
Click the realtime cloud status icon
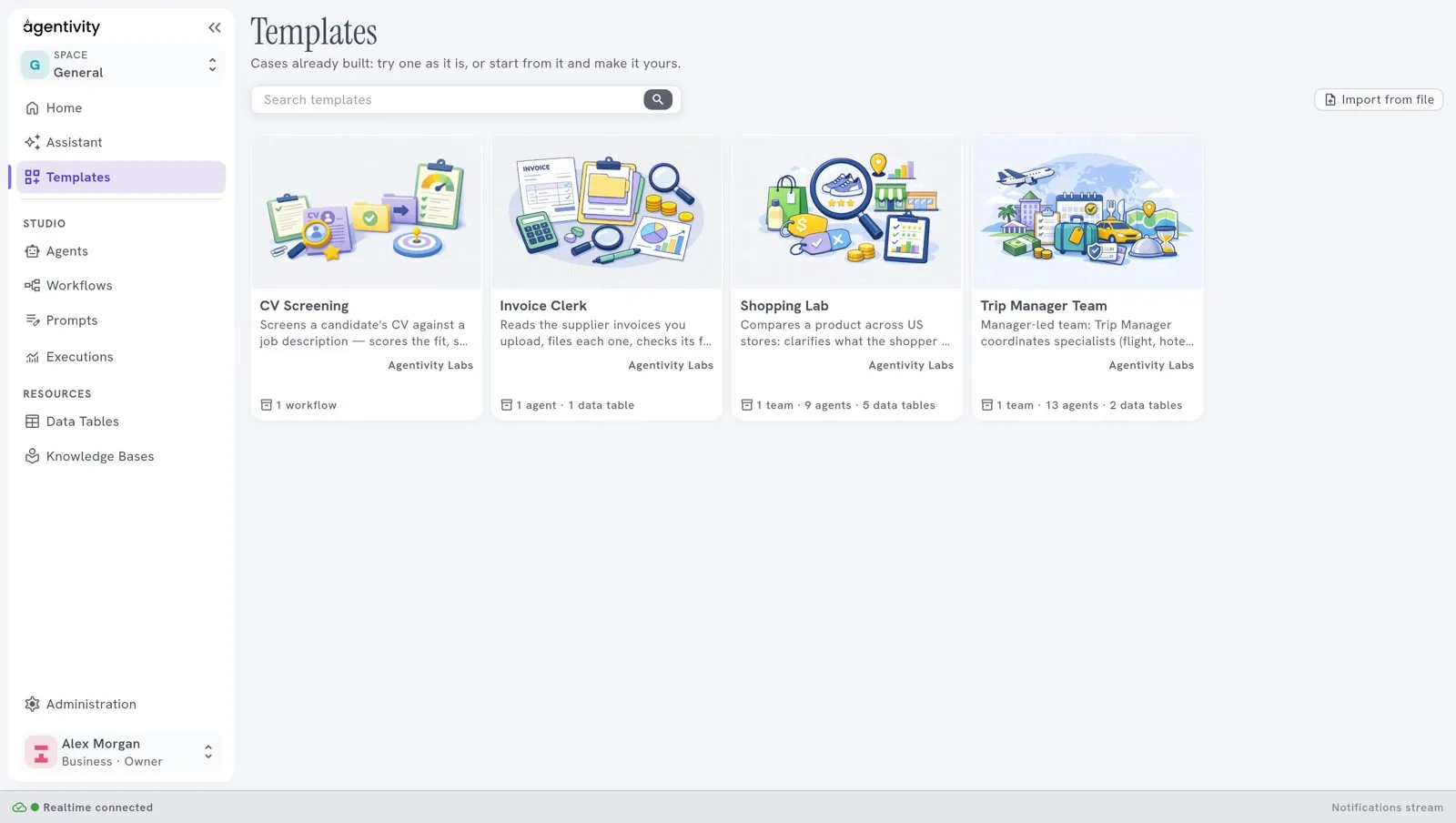[19, 808]
